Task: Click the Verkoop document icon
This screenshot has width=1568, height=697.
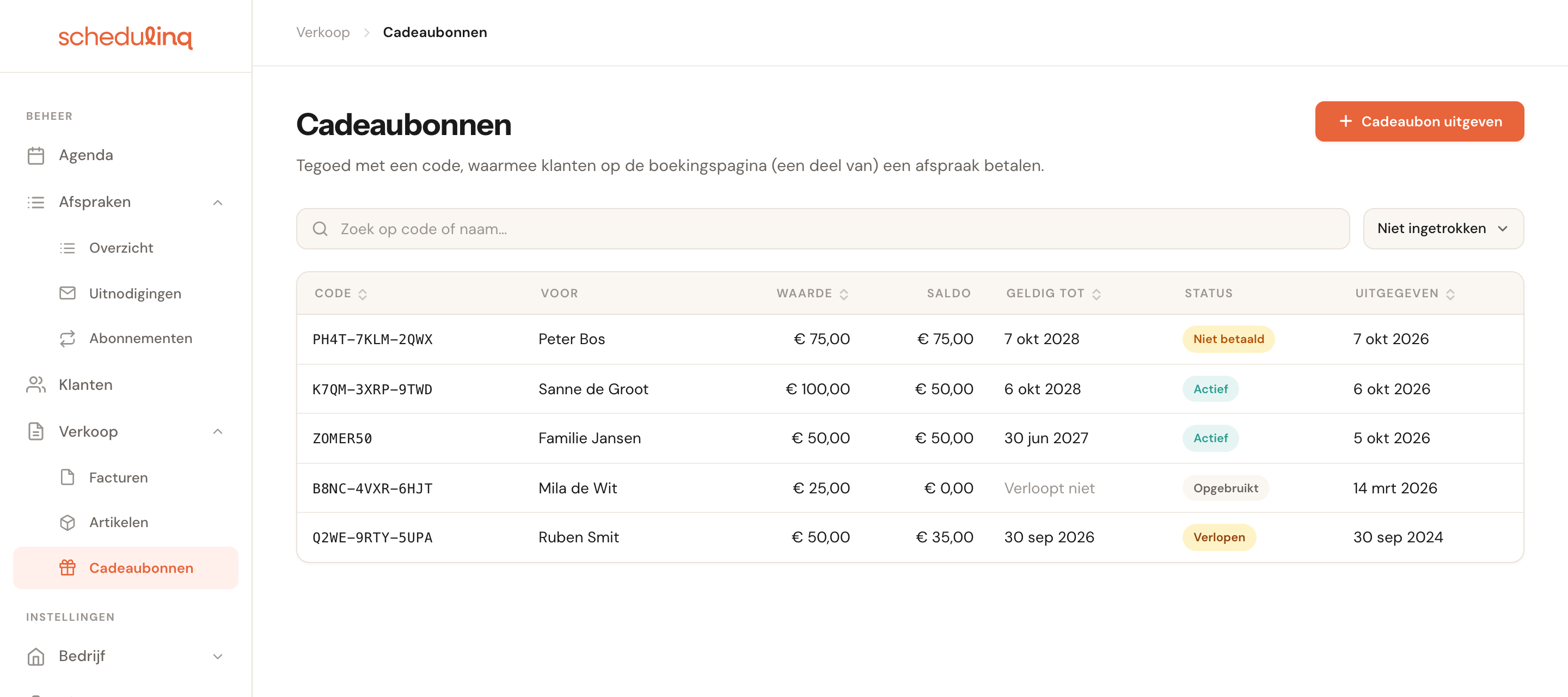Action: (36, 432)
